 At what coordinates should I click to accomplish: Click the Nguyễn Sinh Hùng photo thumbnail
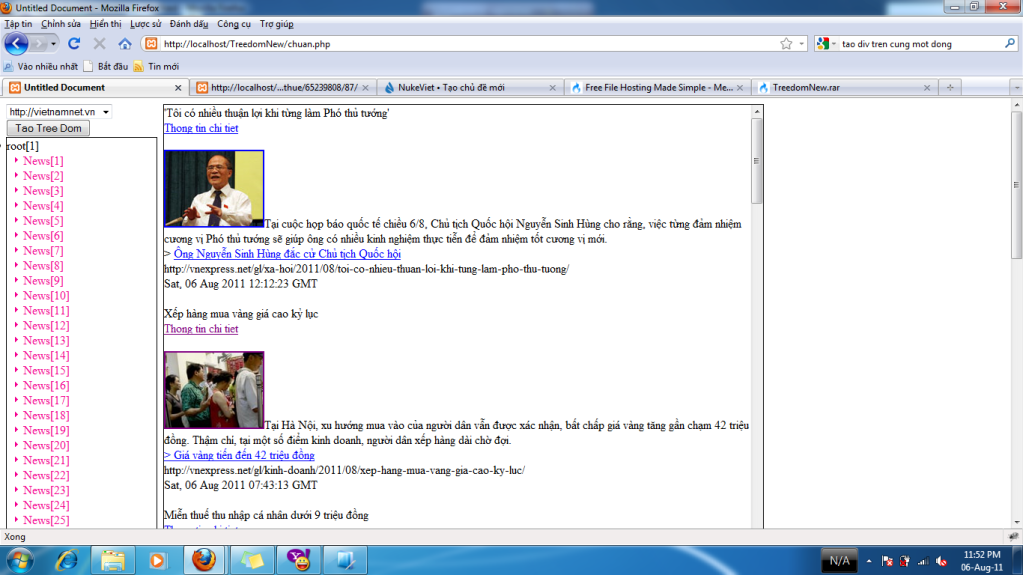click(x=214, y=189)
